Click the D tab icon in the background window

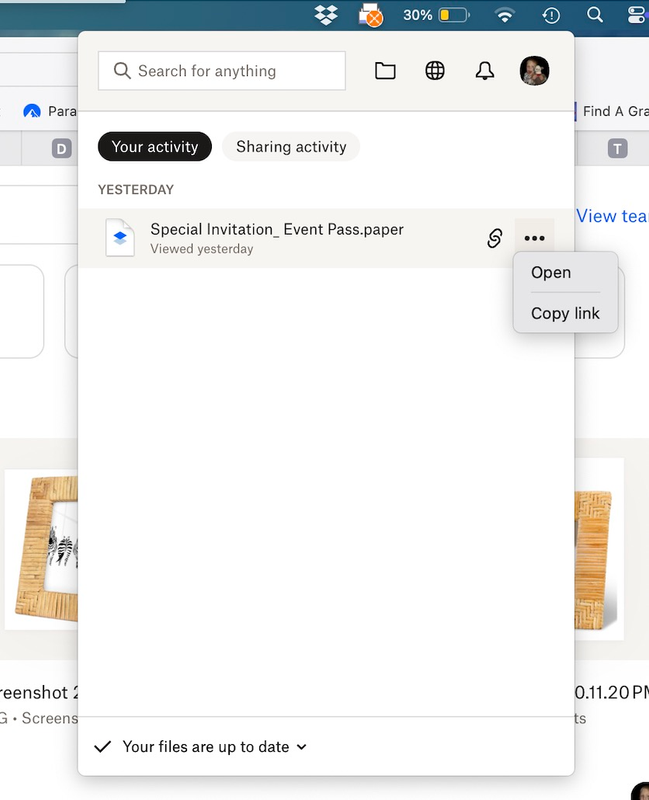click(x=61, y=148)
